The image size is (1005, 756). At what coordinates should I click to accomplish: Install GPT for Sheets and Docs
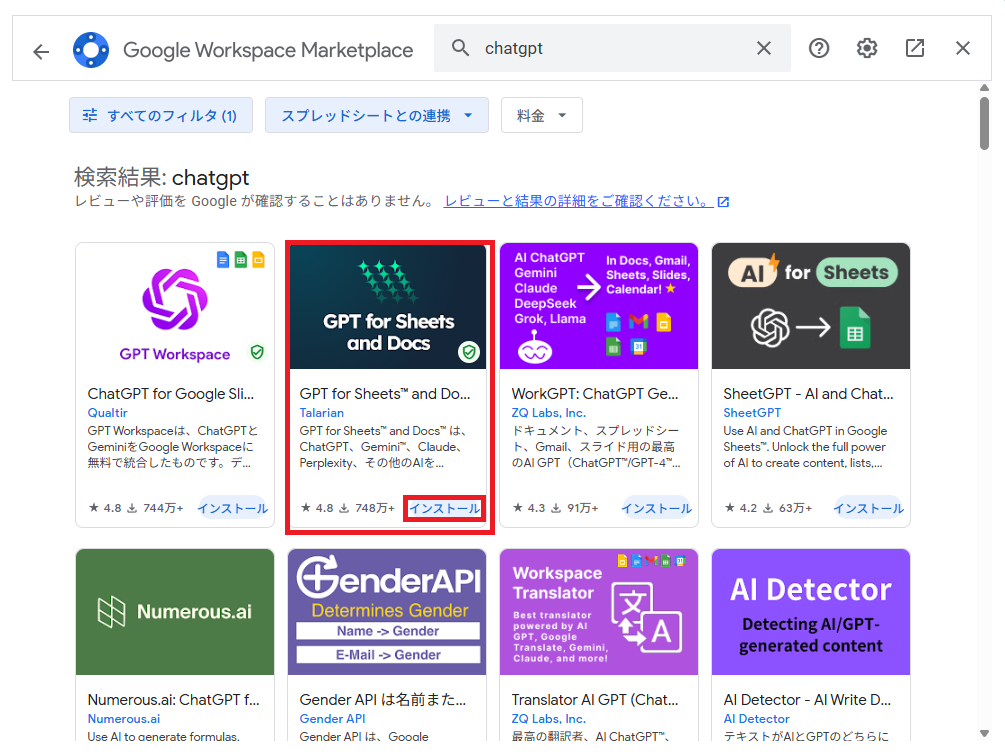pyautogui.click(x=444, y=508)
